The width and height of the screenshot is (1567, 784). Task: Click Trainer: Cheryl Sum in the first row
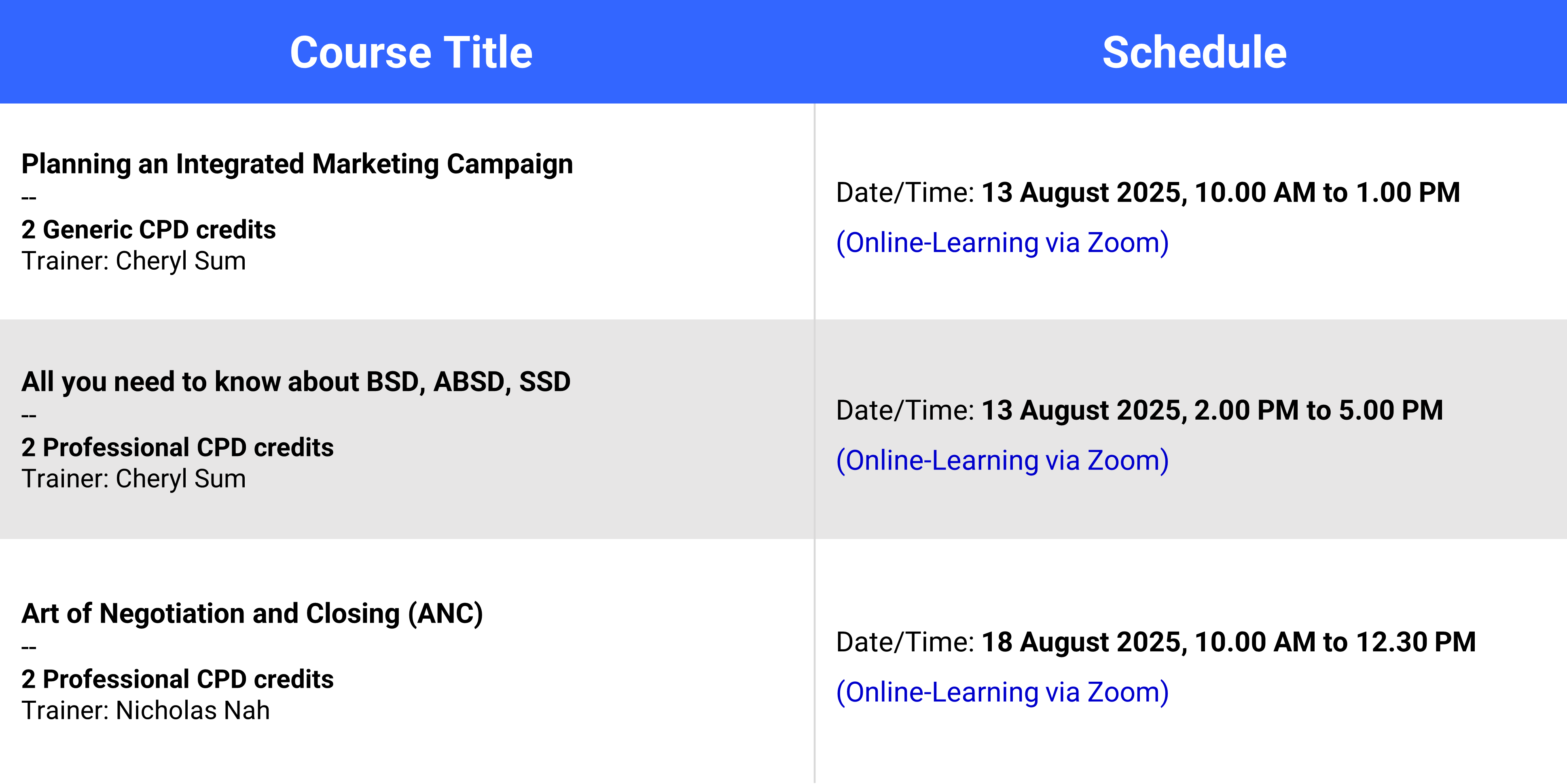click(x=134, y=262)
